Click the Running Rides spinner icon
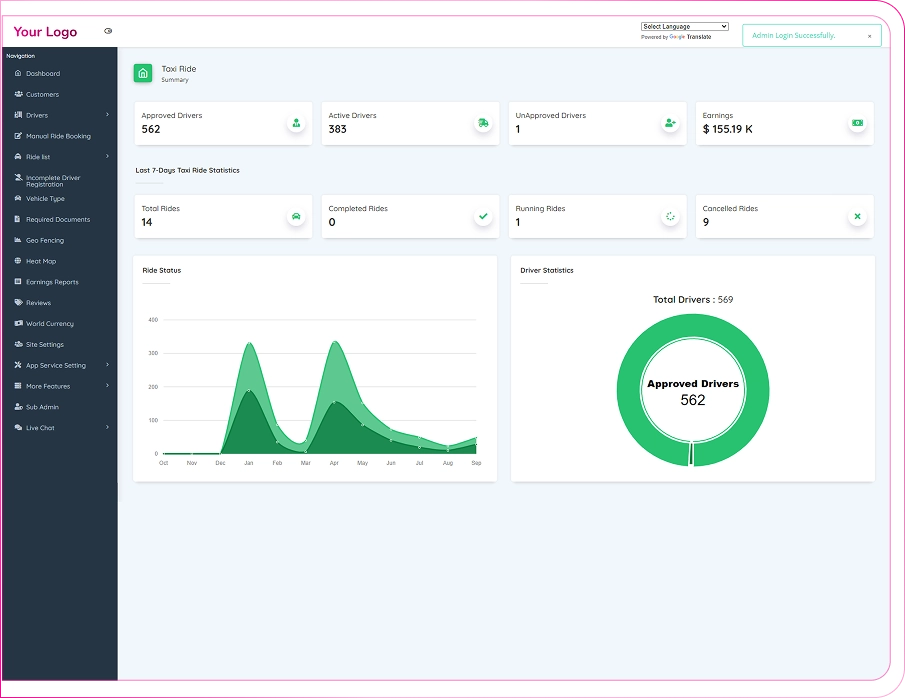The height and width of the screenshot is (698, 905). click(x=670, y=217)
